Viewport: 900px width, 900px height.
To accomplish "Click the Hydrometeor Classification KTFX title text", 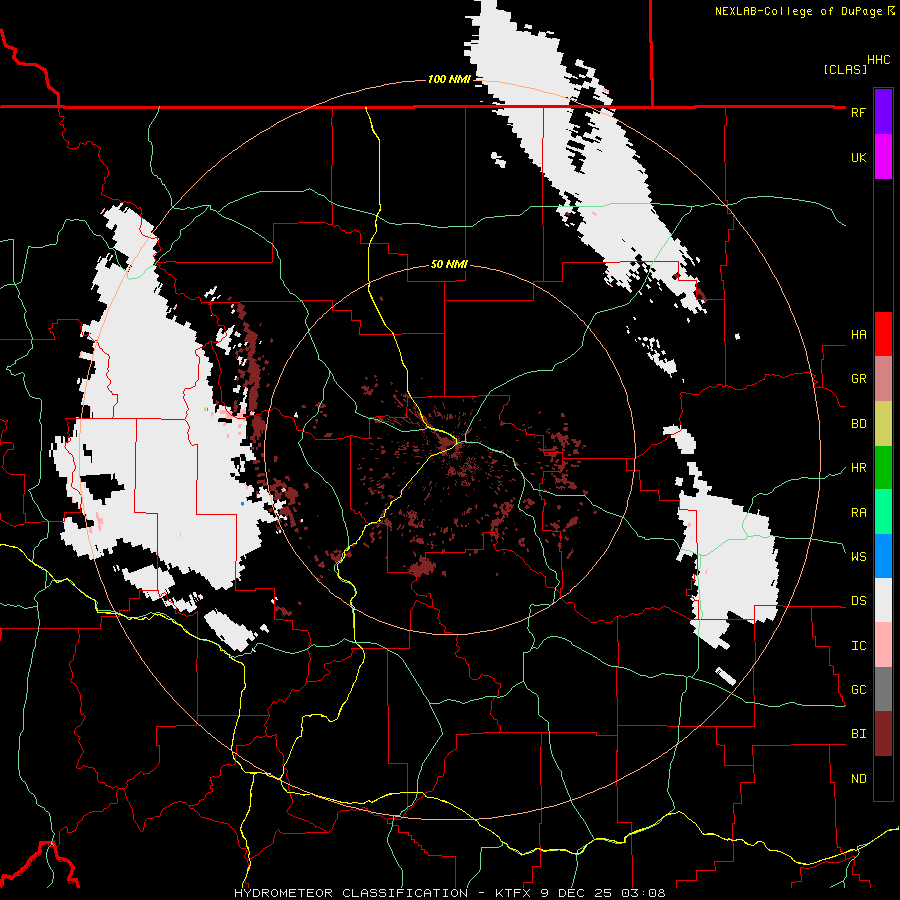I will 383,893.
